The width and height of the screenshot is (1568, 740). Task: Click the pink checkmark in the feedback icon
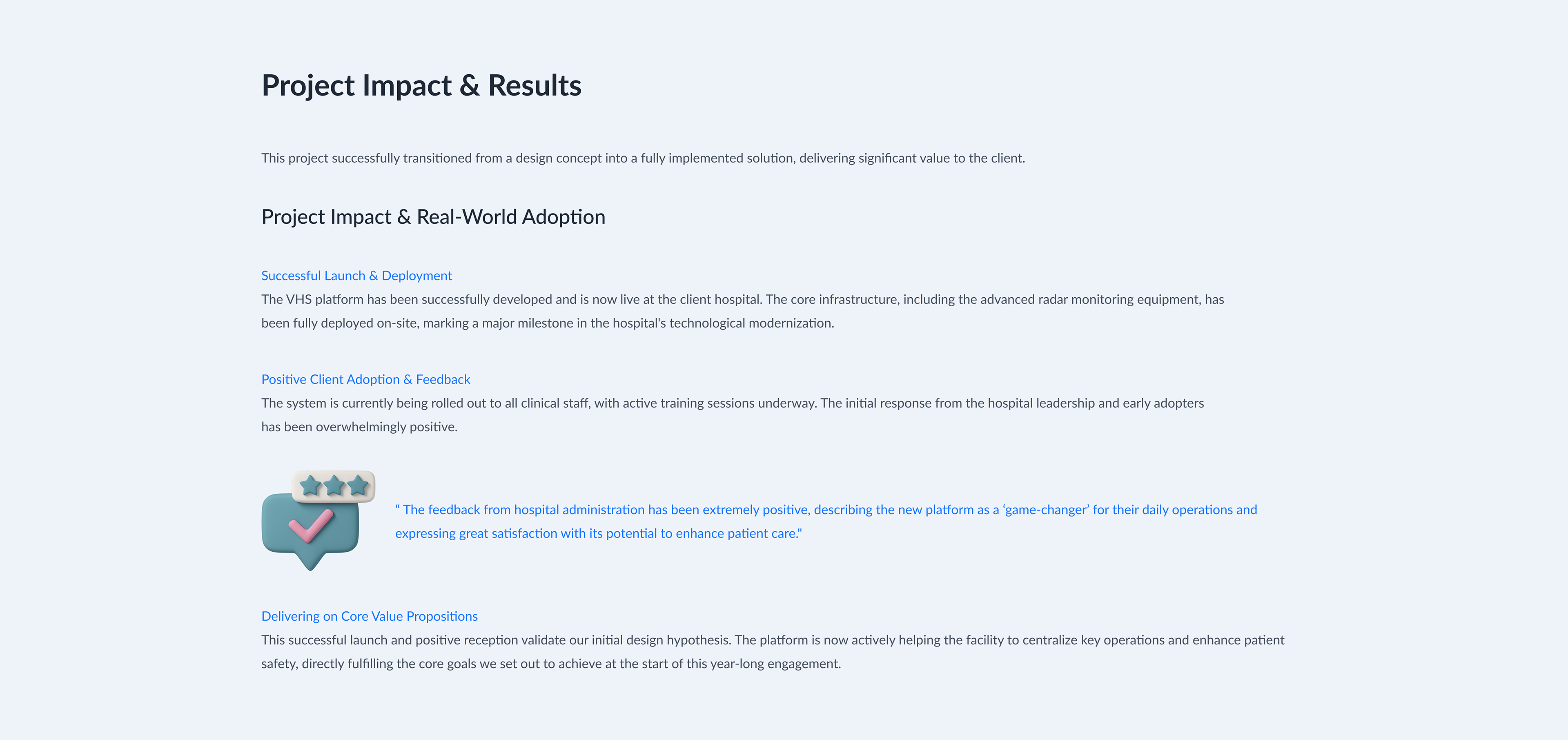(x=310, y=525)
